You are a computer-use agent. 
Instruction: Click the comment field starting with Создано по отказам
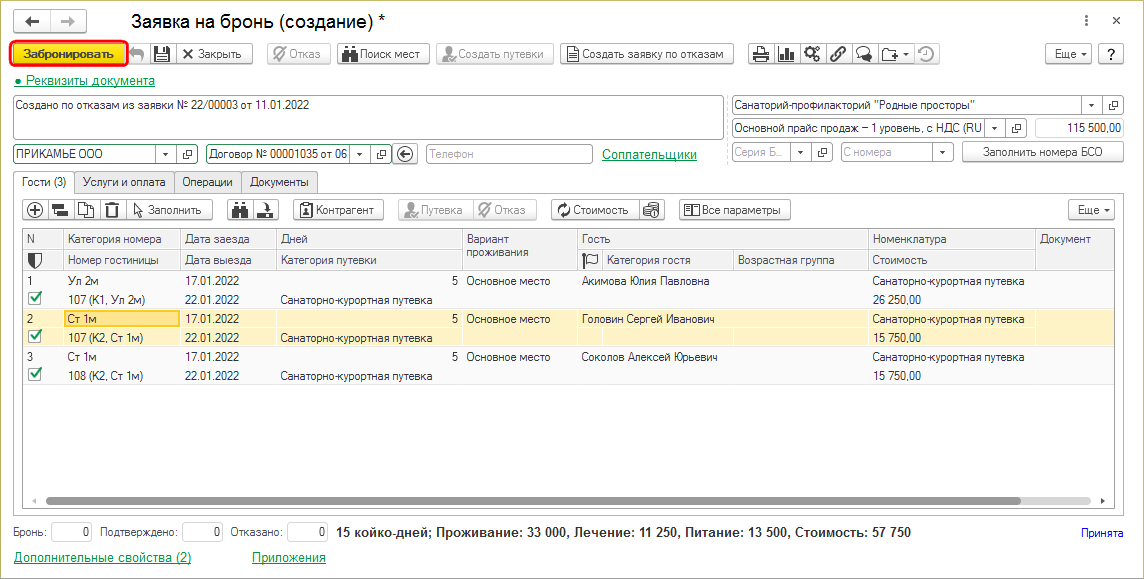368,117
